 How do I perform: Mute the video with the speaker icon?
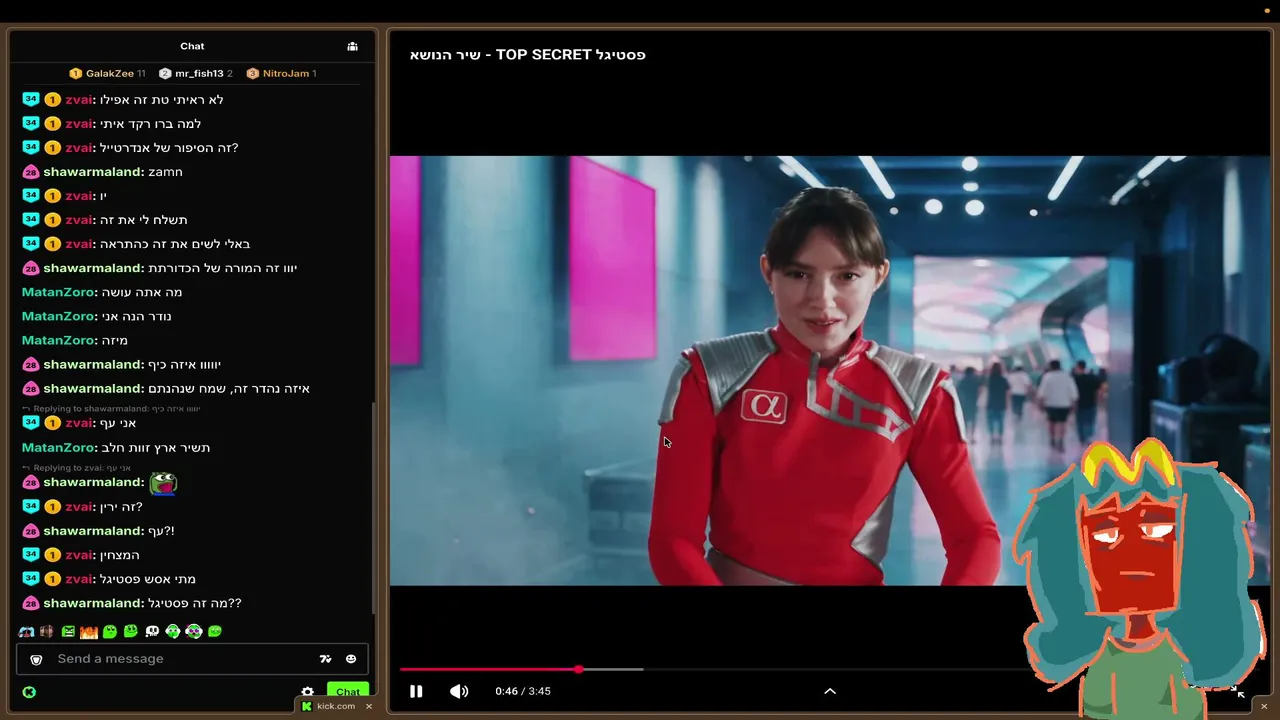(x=459, y=691)
